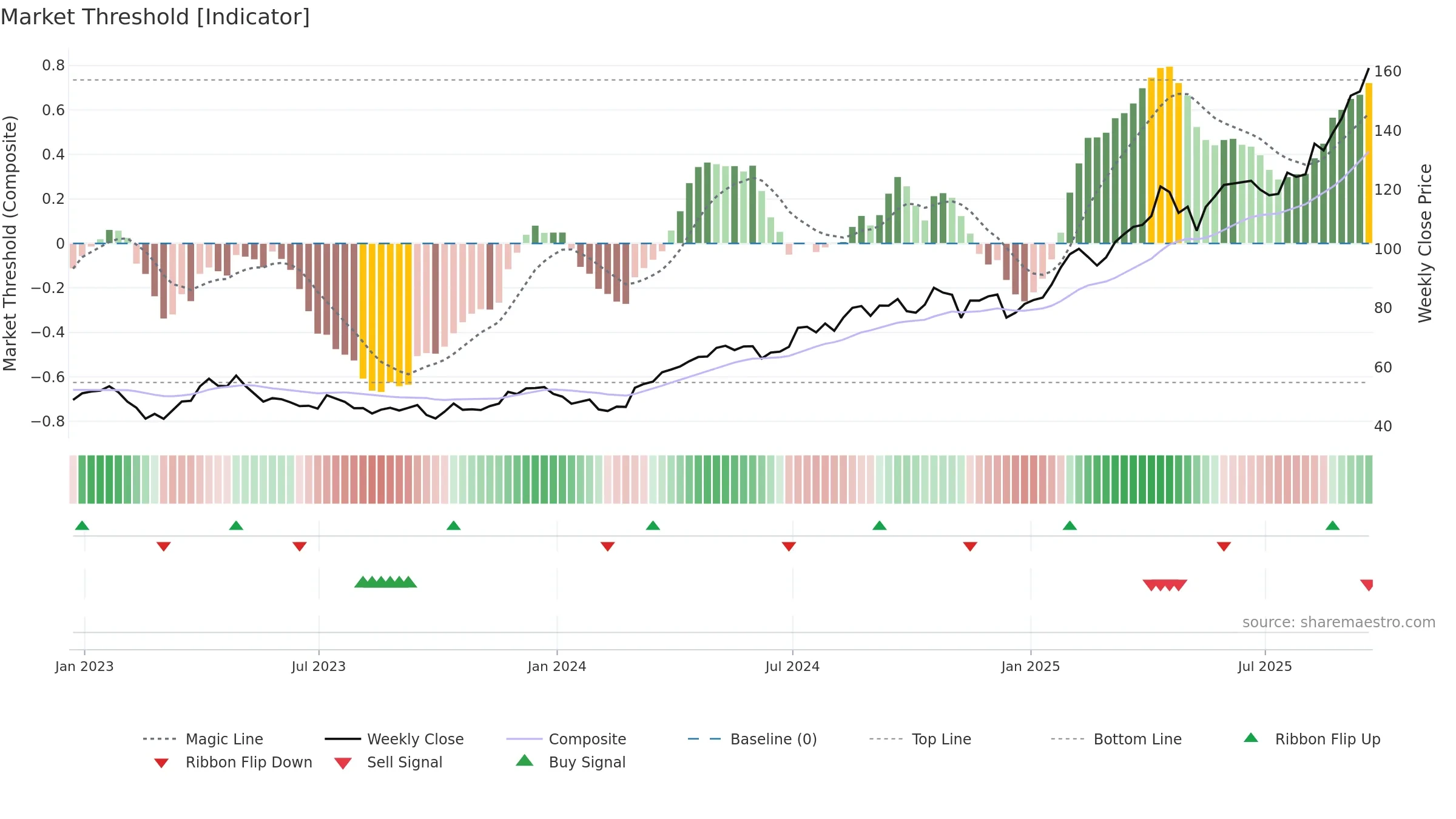Click the Ribbon Flip Down marker near Jul 2024
This screenshot has height=819, width=1456.
(789, 547)
